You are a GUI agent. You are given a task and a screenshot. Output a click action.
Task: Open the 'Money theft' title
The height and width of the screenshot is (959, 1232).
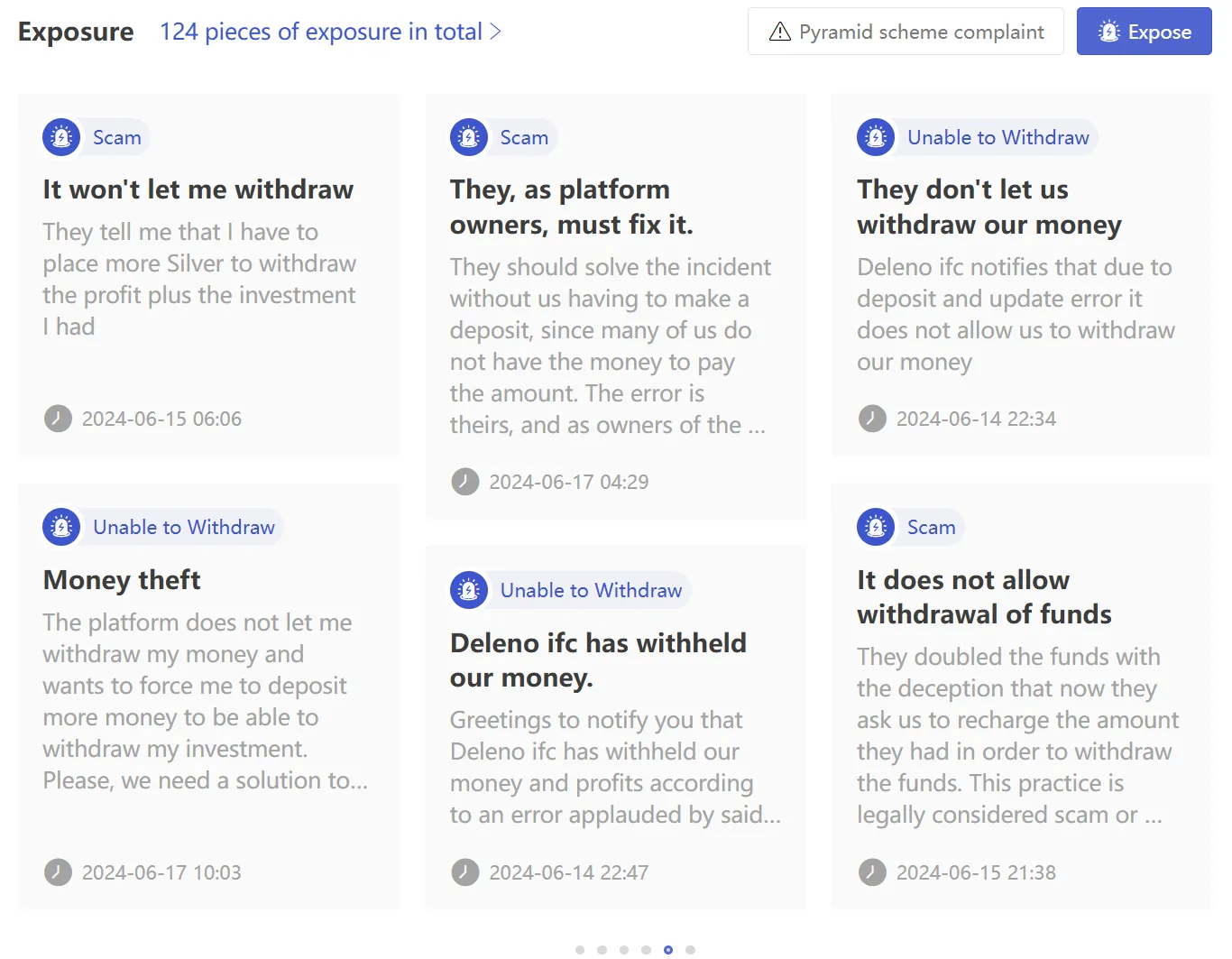[122, 579]
